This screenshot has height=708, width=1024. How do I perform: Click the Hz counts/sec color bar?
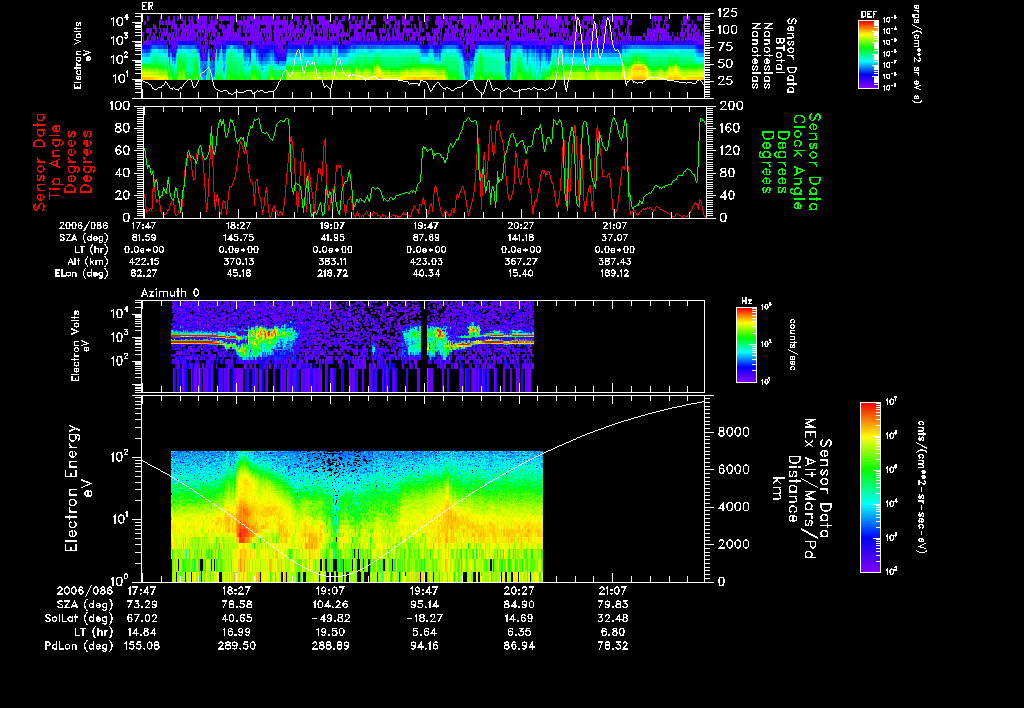click(746, 344)
